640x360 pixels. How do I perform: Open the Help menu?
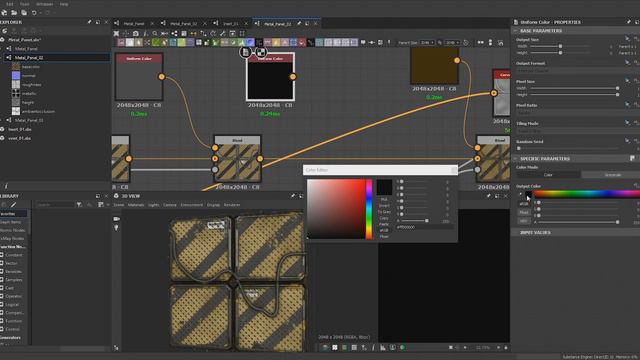click(64, 4)
